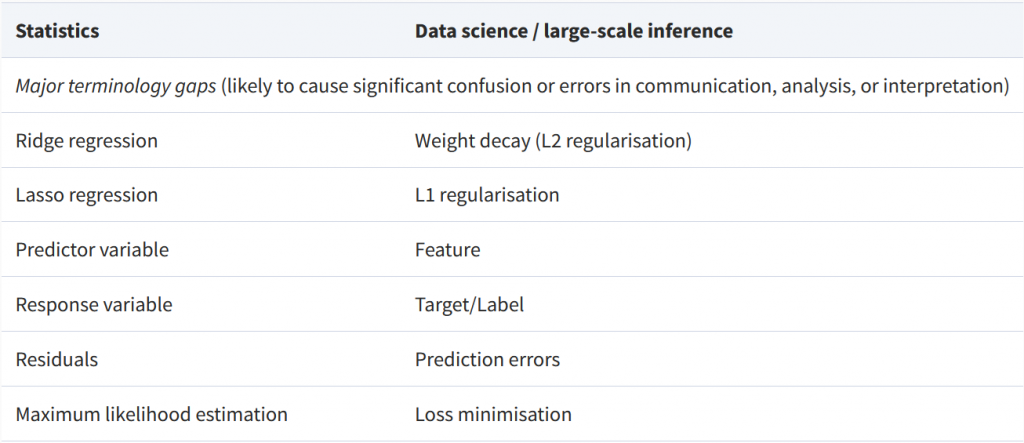Click the word Label in Target/Label

point(500,305)
